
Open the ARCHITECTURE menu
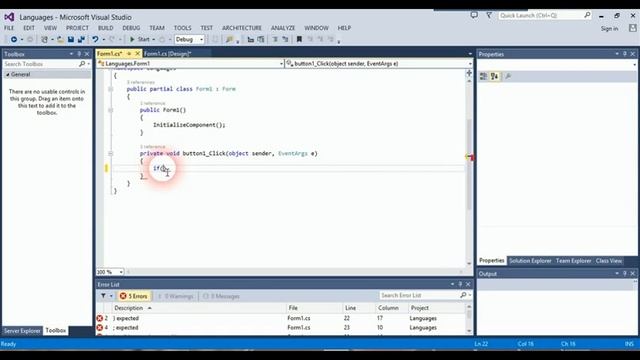click(242, 28)
